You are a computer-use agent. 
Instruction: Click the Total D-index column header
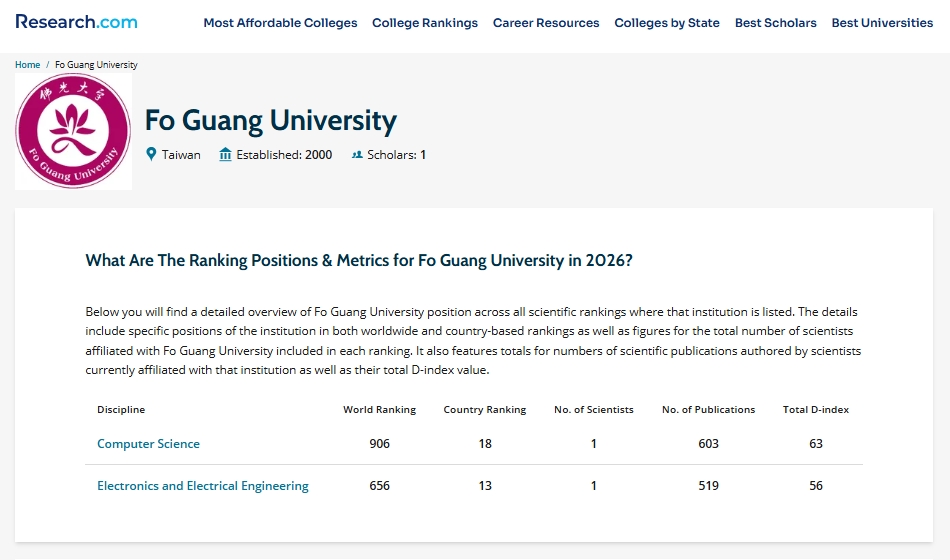click(816, 410)
